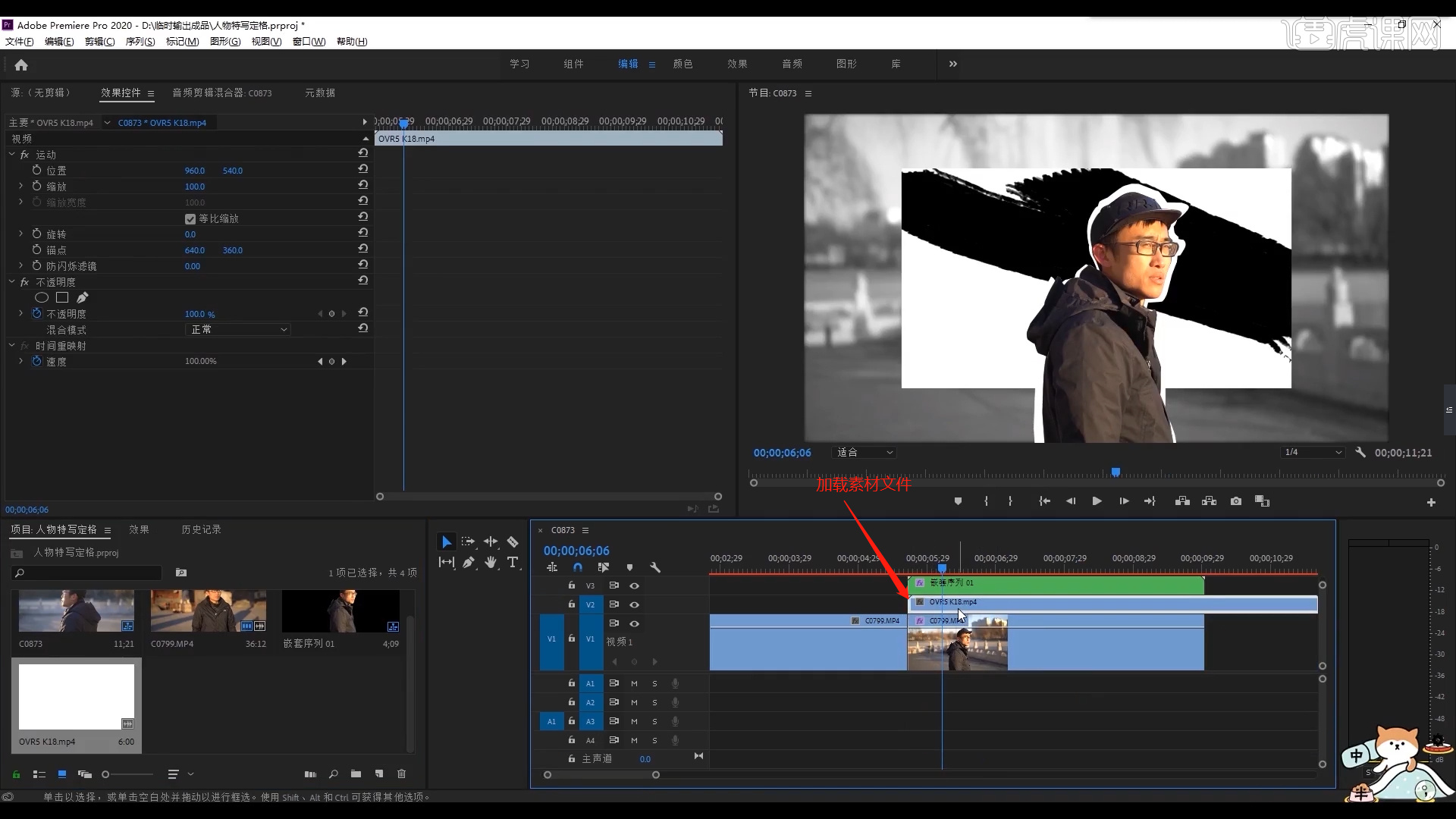Image resolution: width=1456 pixels, height=819 pixels.
Task: Step forward one frame
Action: [1124, 501]
